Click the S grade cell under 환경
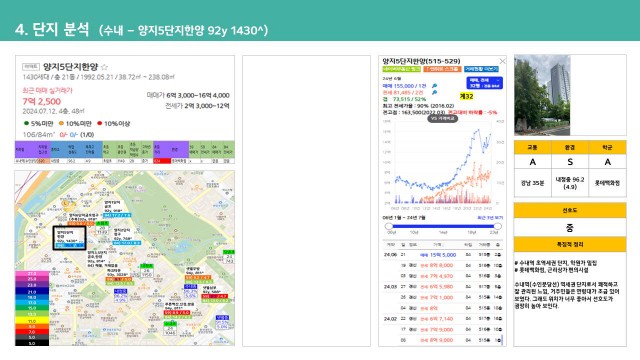This screenshot has width=640, height=360. pyautogui.click(x=570, y=162)
